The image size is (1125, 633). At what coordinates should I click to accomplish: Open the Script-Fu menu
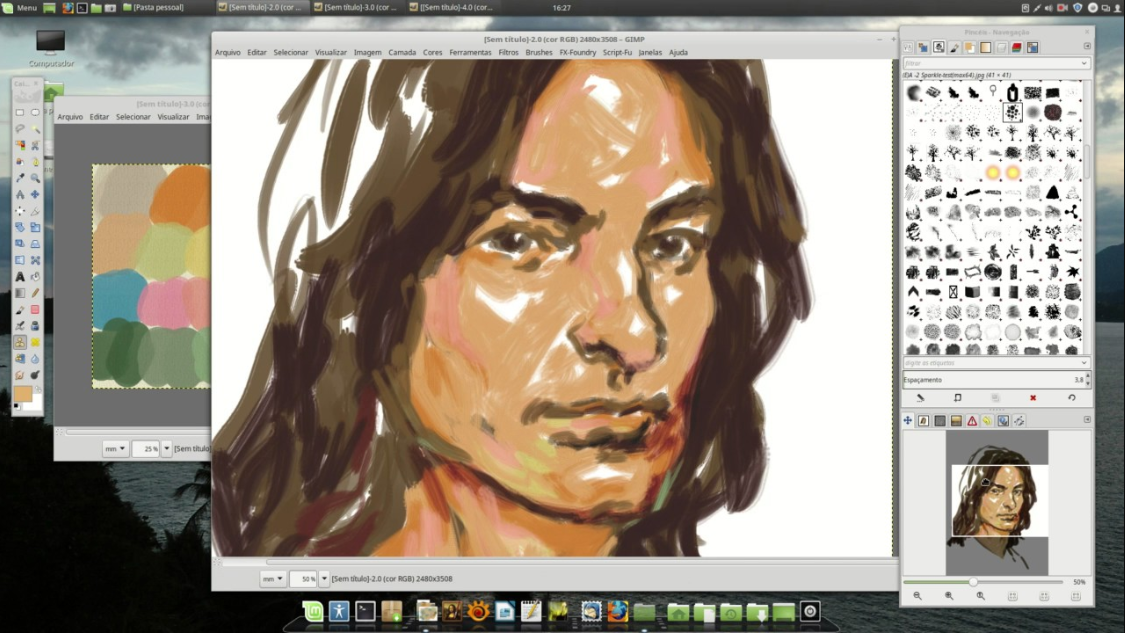617,52
